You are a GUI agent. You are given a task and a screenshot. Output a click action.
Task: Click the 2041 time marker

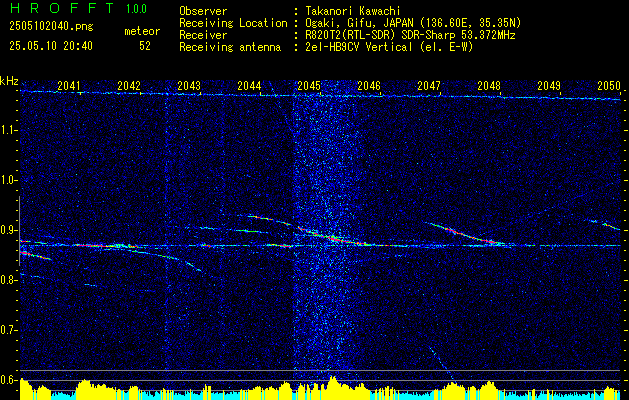pyautogui.click(x=69, y=85)
